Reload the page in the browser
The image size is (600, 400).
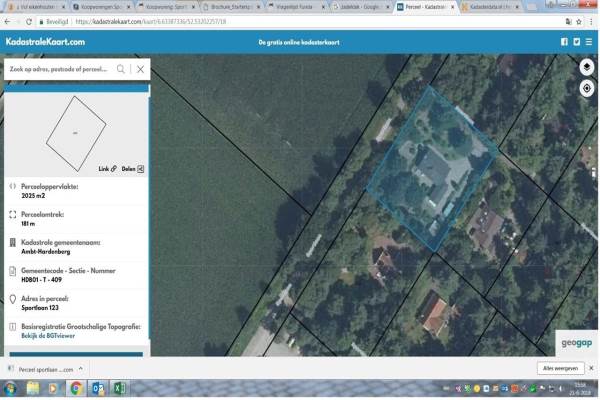29,21
